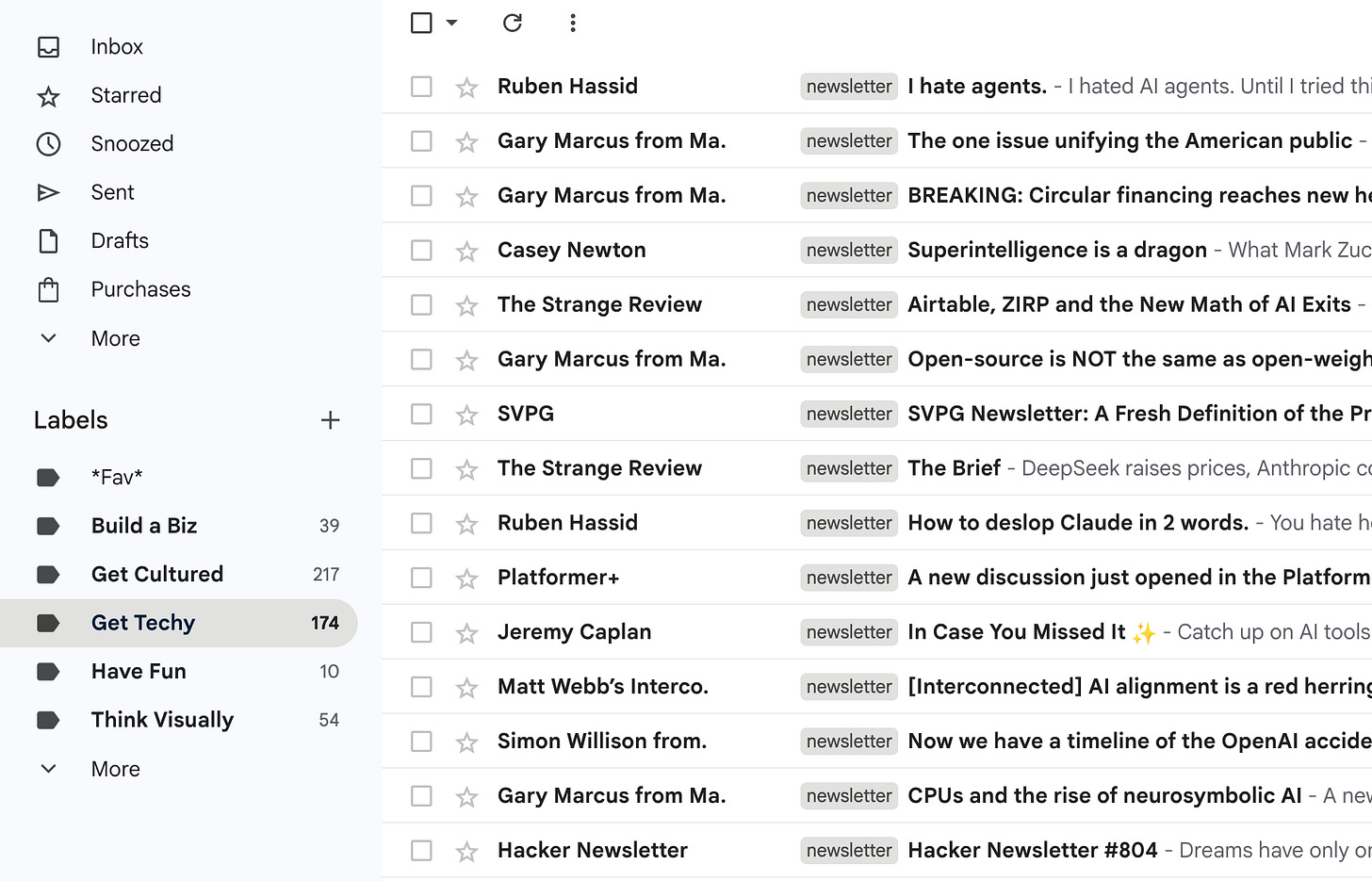The height and width of the screenshot is (881, 1372).
Task: Open the Inbox folder
Action: [x=117, y=47]
